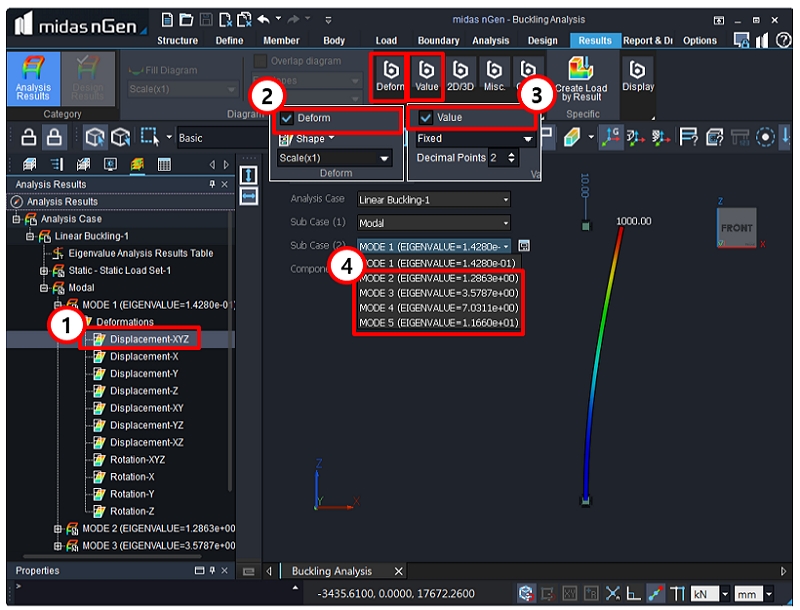Image resolution: width=800 pixels, height=610 pixels.
Task: Open the Display ribbon options
Action: click(638, 75)
